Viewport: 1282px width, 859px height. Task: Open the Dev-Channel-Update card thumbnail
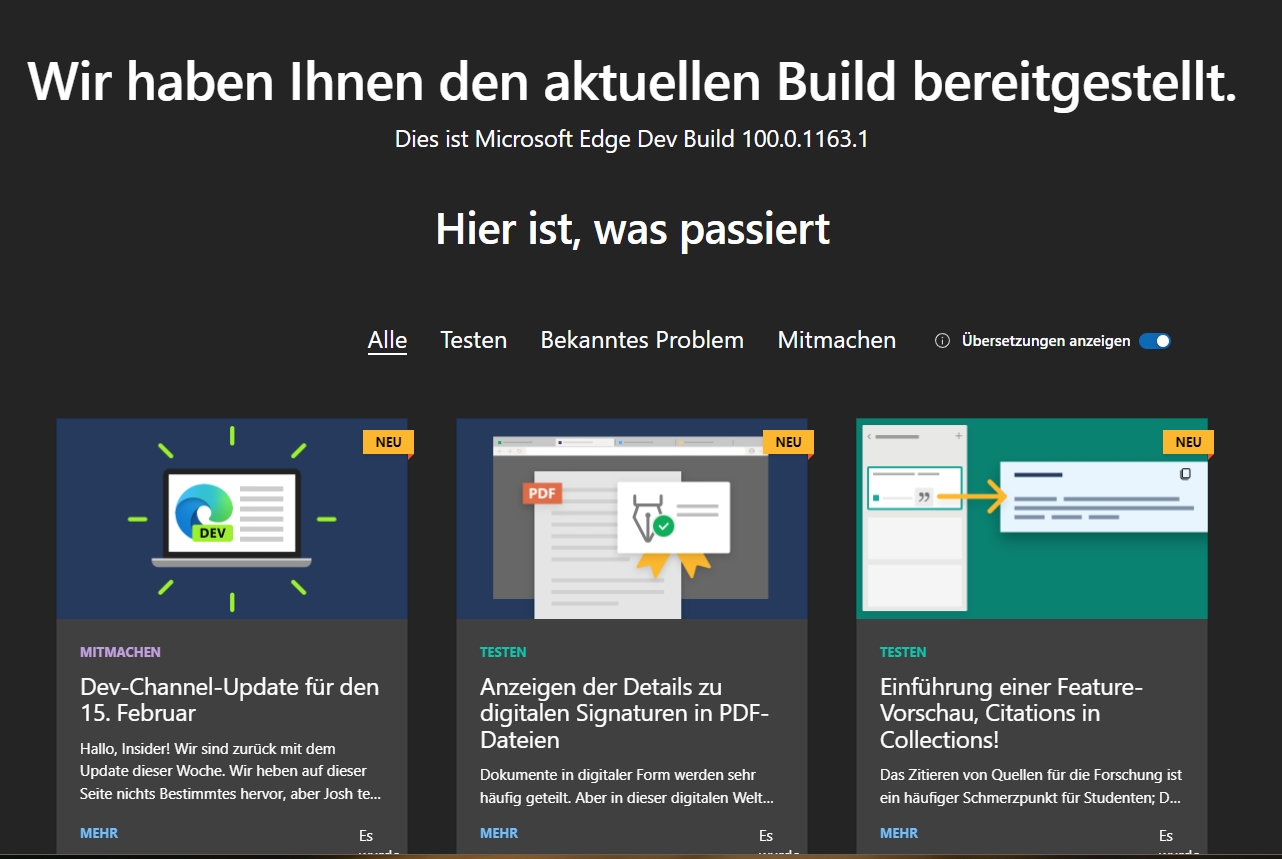point(232,518)
